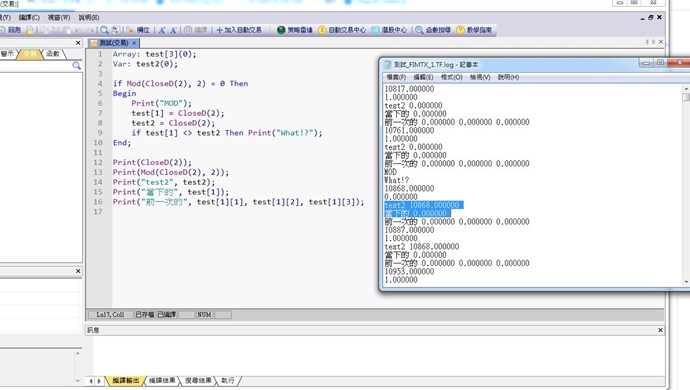Close the 測試(交易) editor tab
This screenshot has width=690, height=390.
pyautogui.click(x=134, y=43)
